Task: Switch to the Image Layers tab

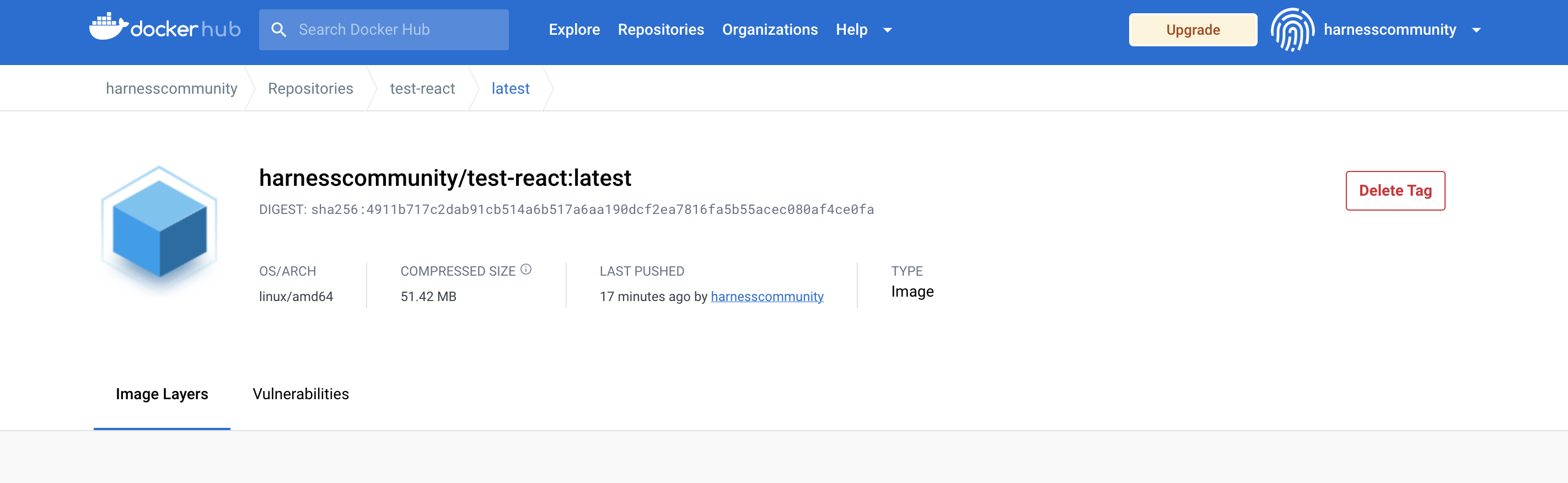Action: pos(162,394)
